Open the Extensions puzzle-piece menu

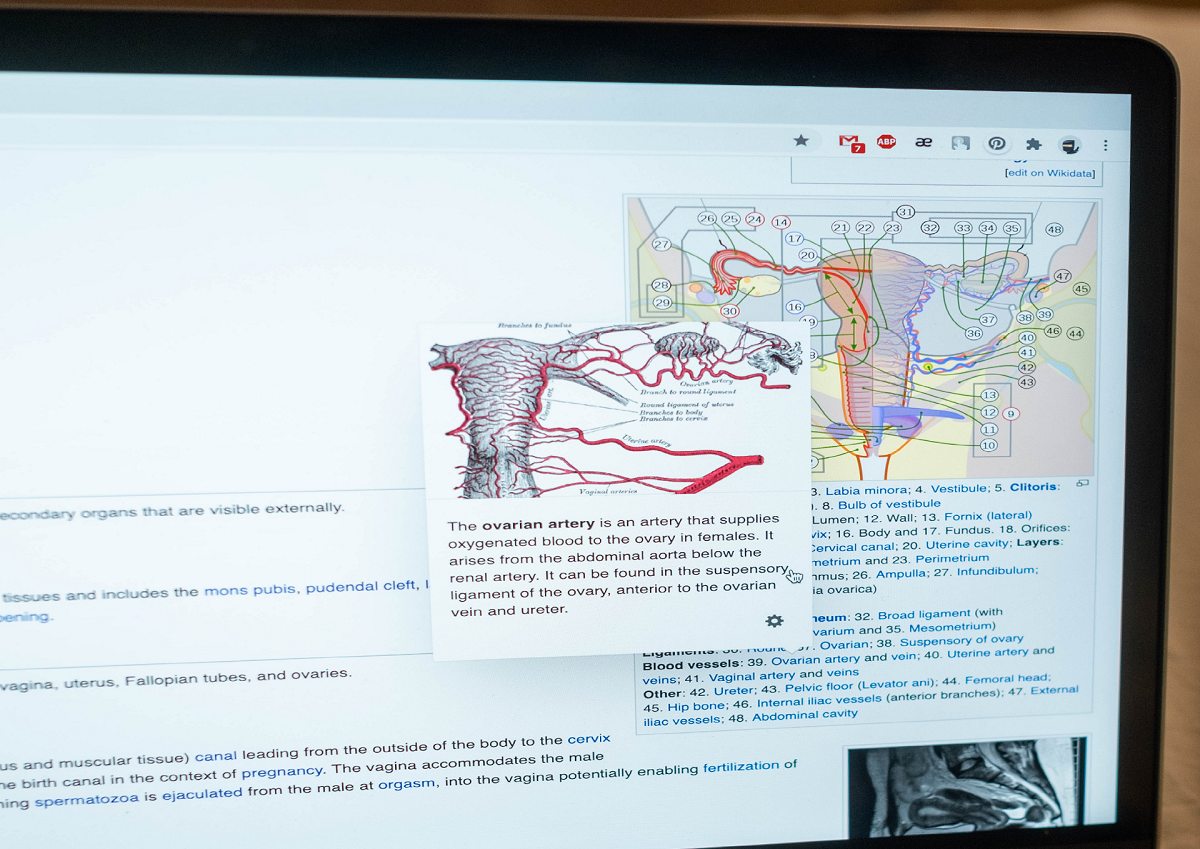[1034, 144]
